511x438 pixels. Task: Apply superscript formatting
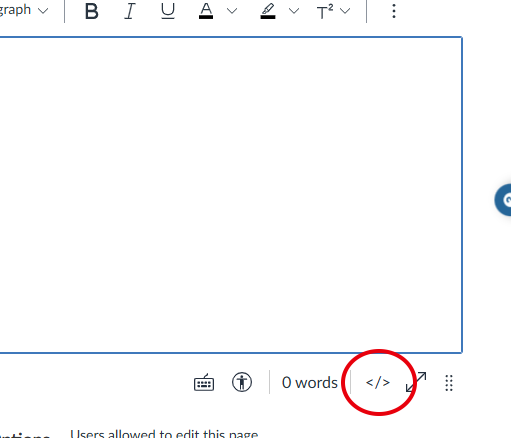coord(325,12)
